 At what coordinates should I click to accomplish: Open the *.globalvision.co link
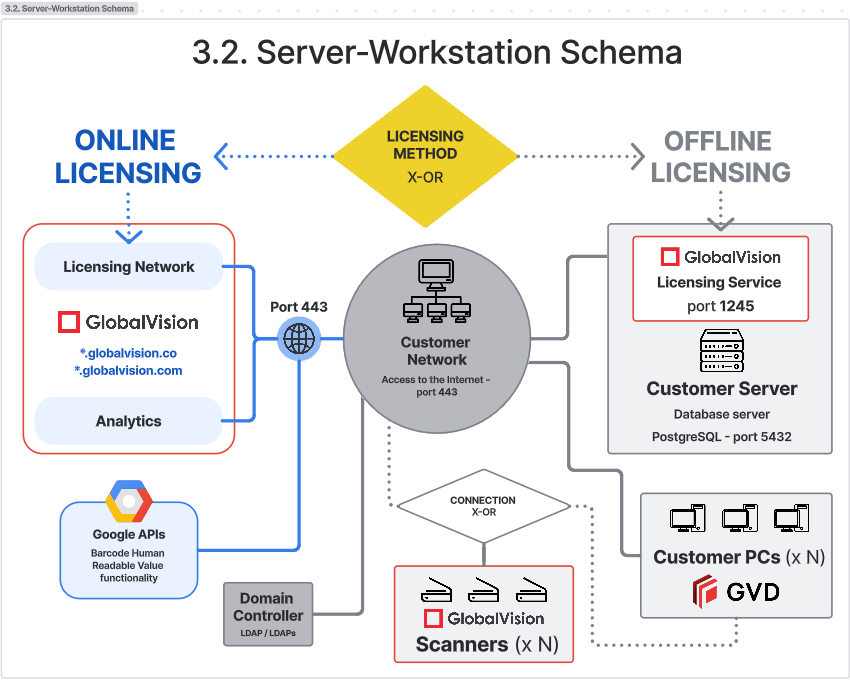pyautogui.click(x=129, y=353)
